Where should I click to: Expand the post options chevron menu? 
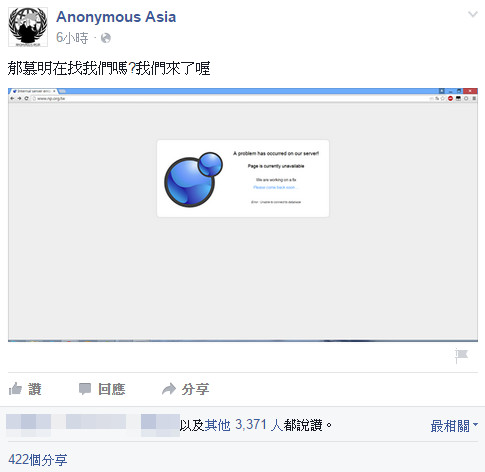point(473,14)
